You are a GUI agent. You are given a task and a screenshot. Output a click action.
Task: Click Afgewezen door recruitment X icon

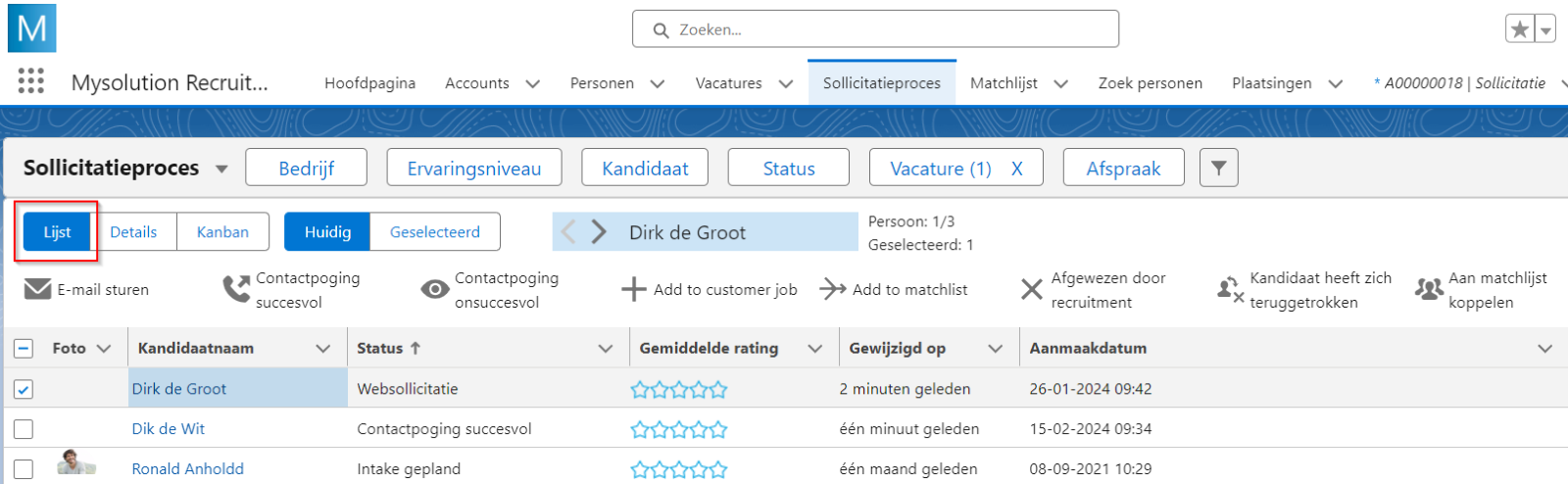pos(1031,289)
